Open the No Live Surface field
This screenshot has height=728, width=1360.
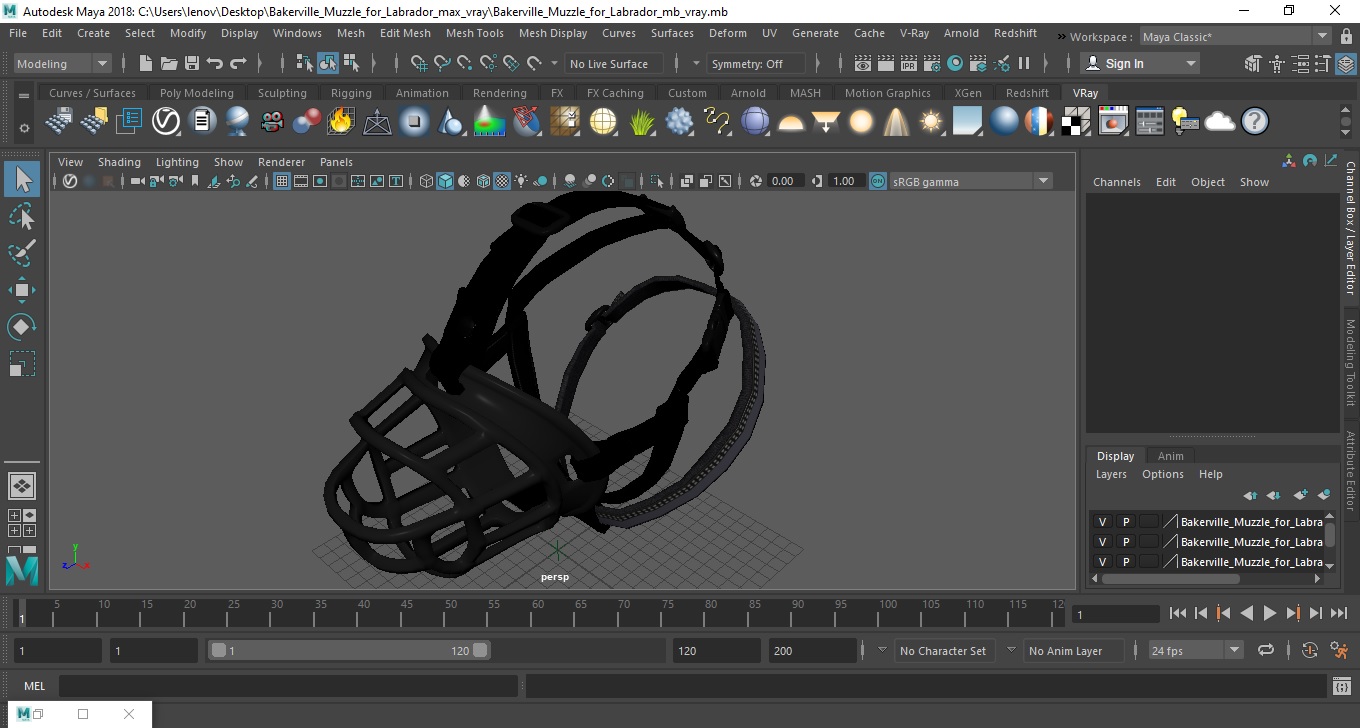(614, 63)
